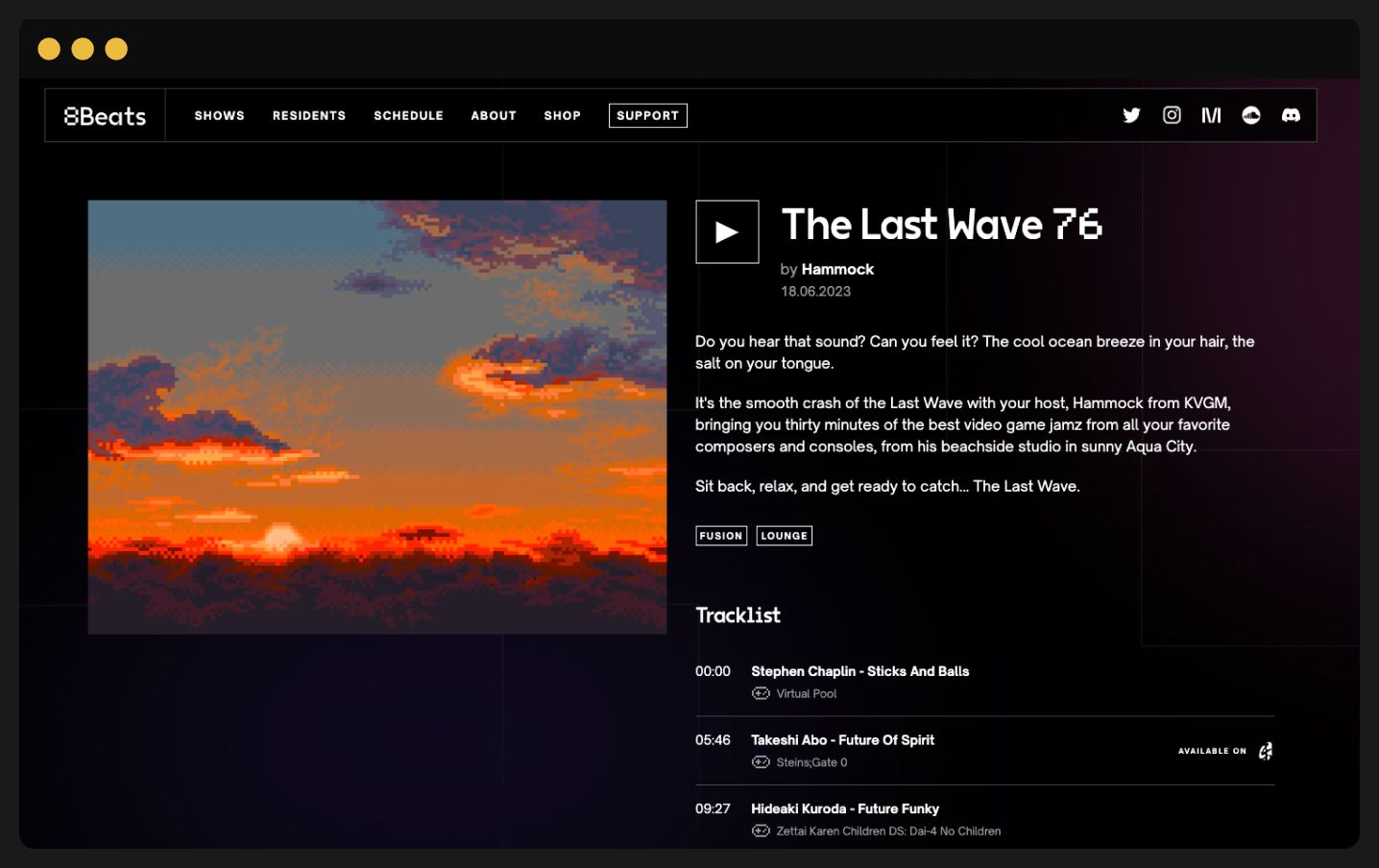Select the Fusion genre tag
The image size is (1379, 868).
click(721, 536)
